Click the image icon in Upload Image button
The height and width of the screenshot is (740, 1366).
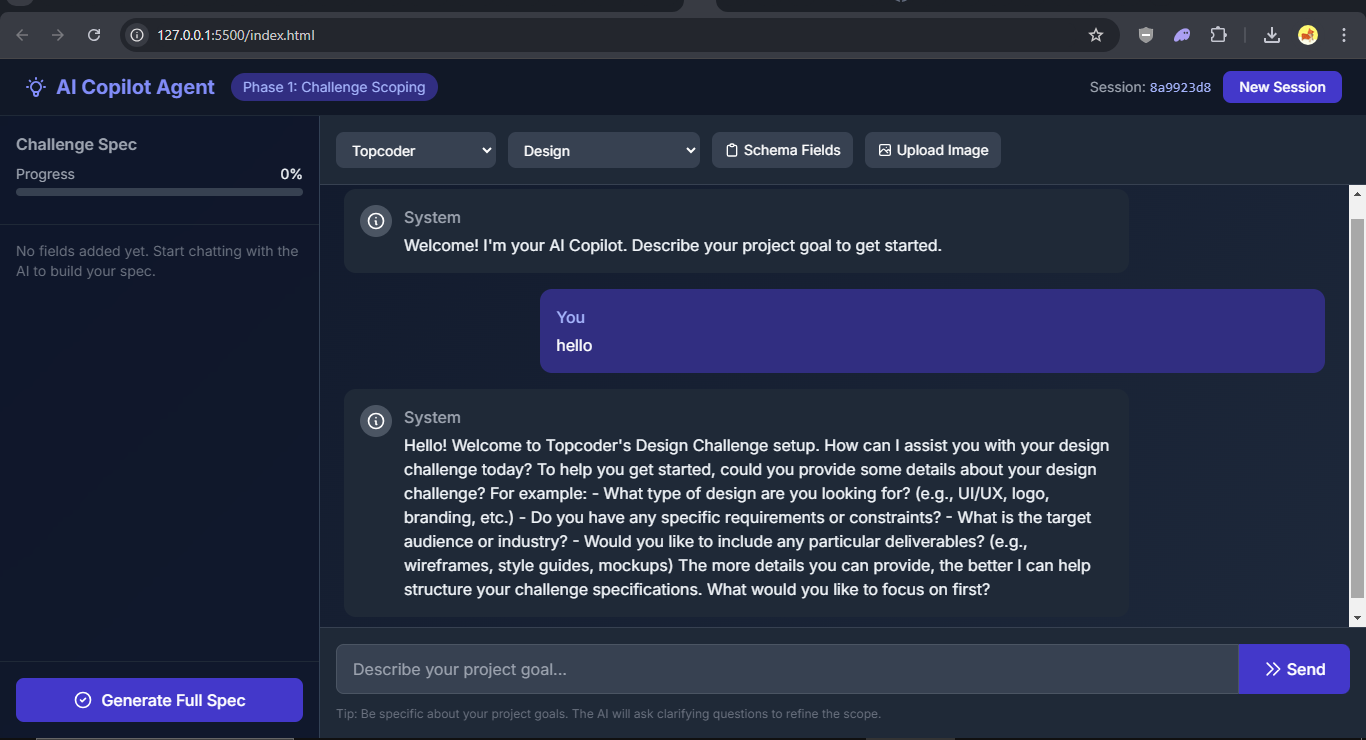[x=884, y=150]
